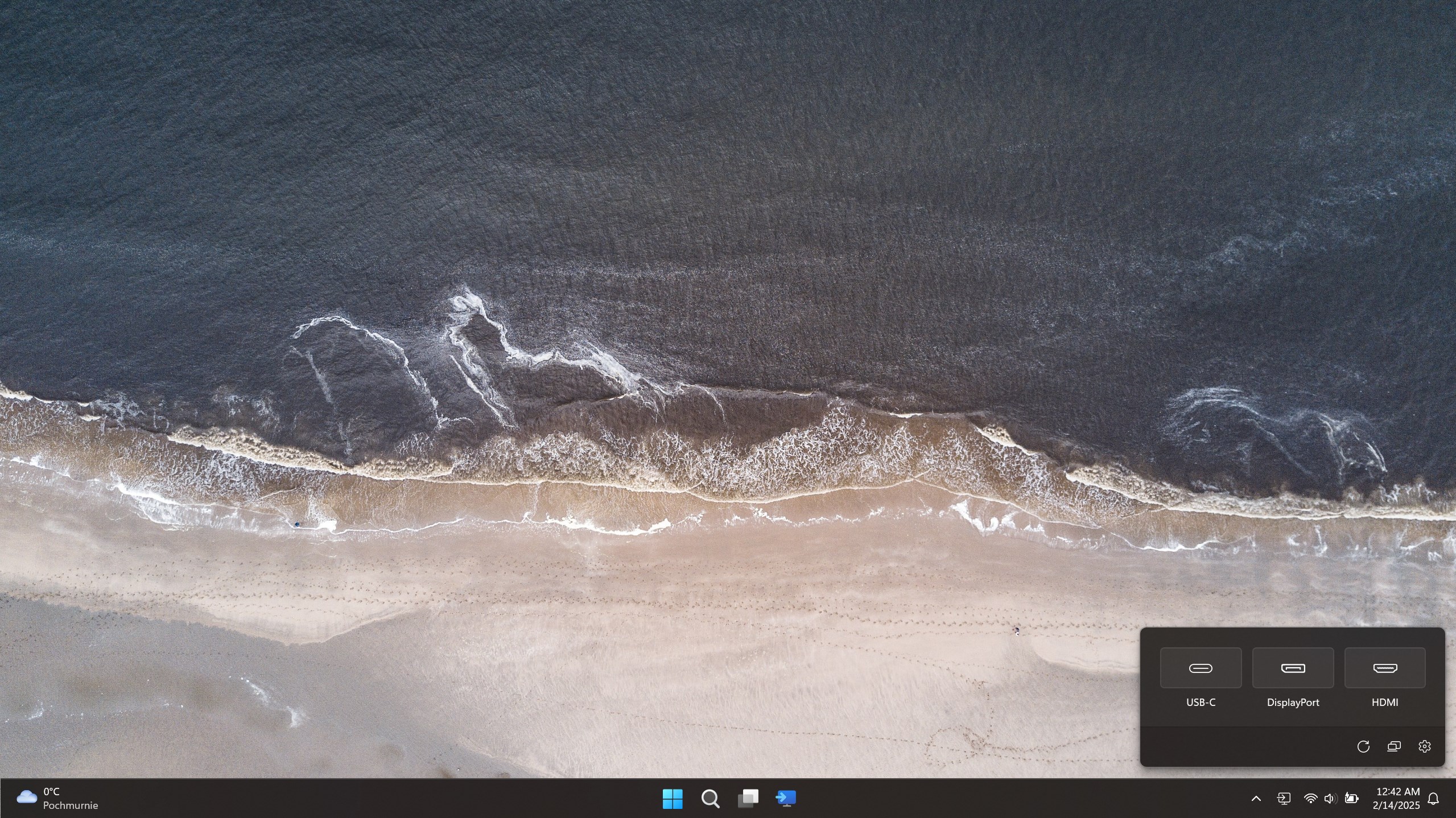
Task: Click the display switcher icon in system tray
Action: [1285, 798]
